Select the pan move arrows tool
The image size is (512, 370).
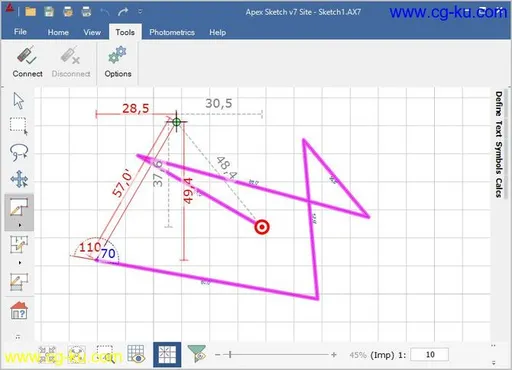(x=19, y=179)
